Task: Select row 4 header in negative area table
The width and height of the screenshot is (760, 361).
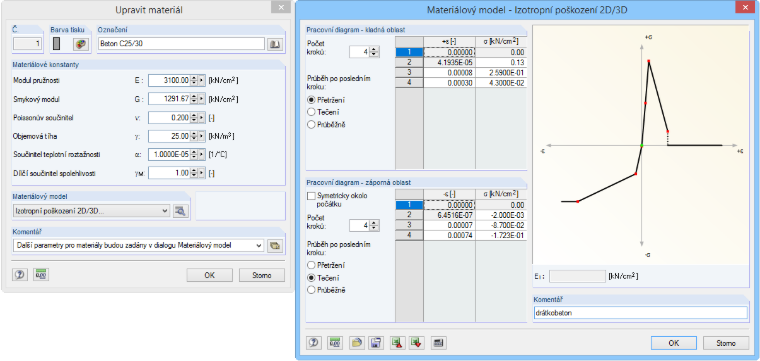Action: 410,235
